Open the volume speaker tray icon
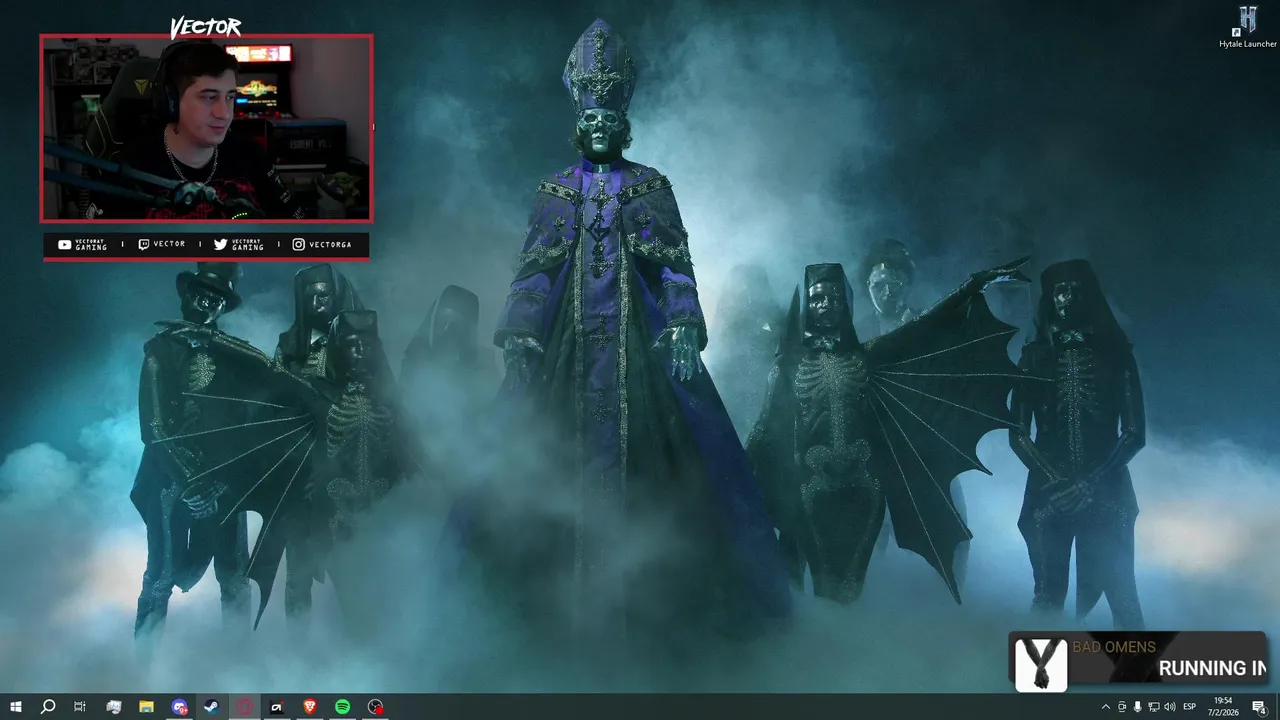1280x720 pixels. (x=1170, y=707)
